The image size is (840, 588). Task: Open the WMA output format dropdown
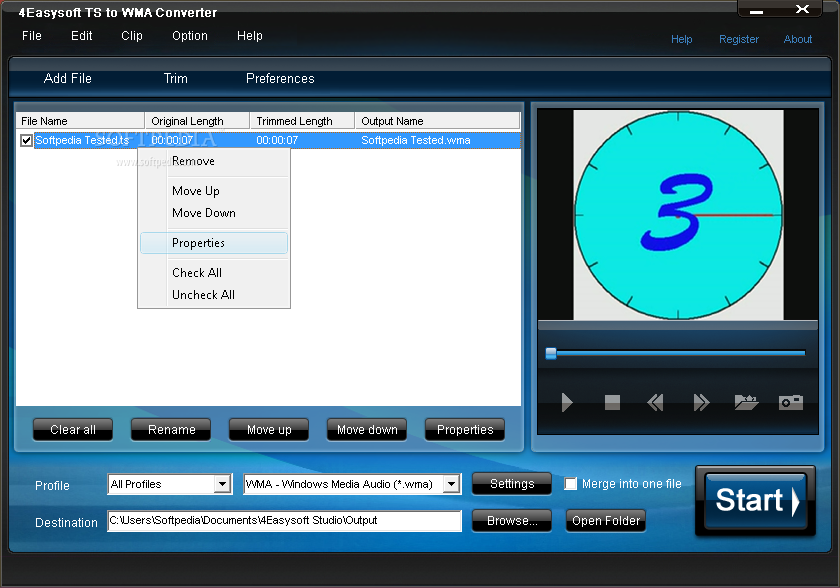tap(452, 484)
